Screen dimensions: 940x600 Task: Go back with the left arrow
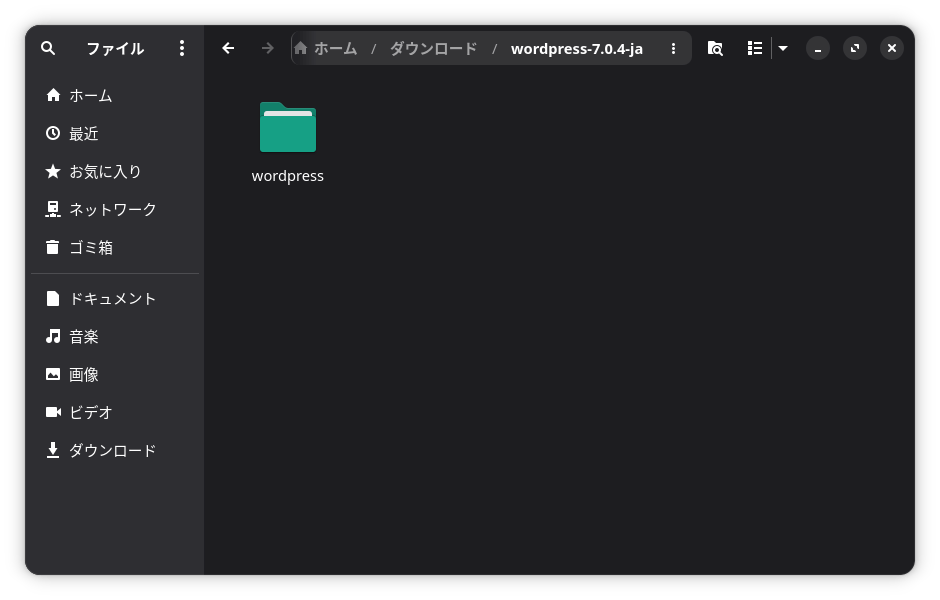228,49
